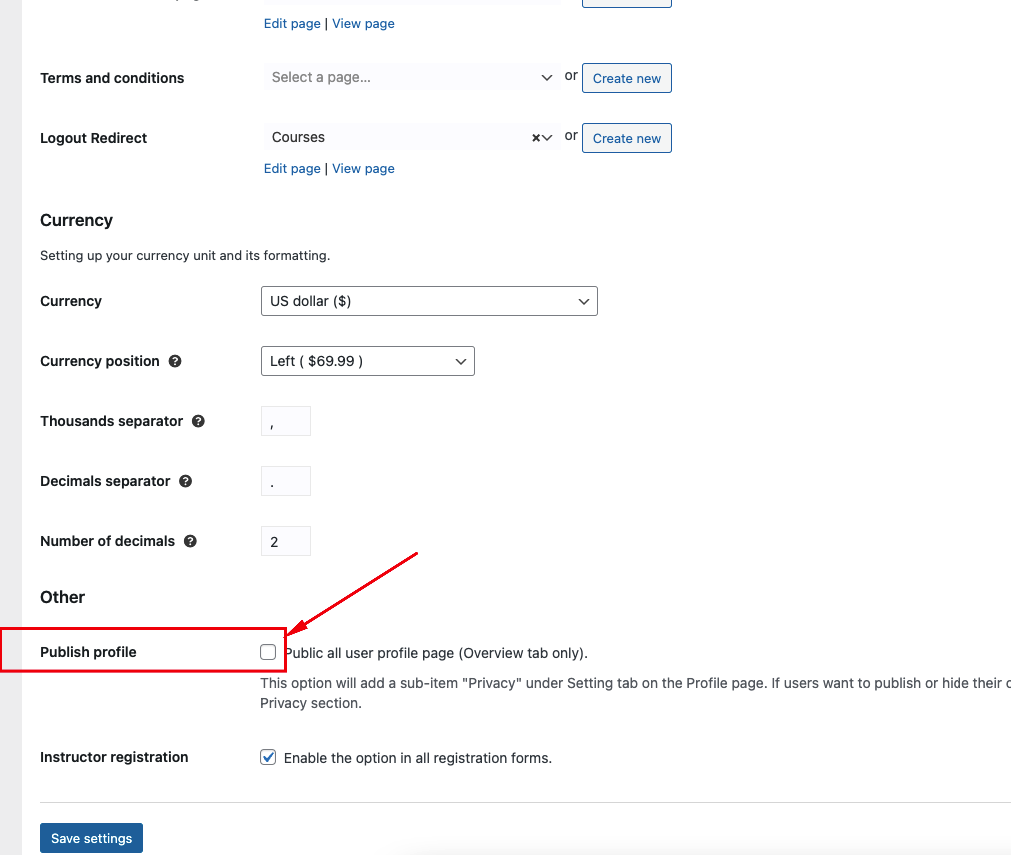Click the Thousands separator input field

286,421
